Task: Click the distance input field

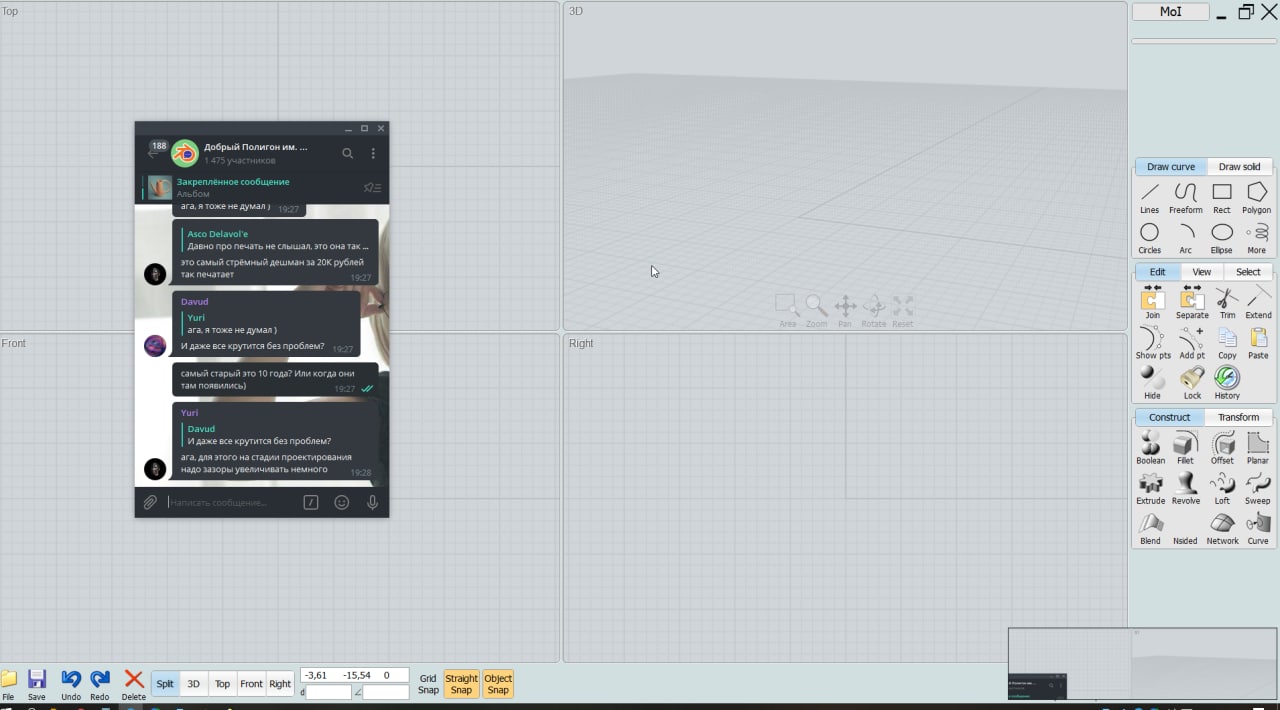Action: pyautogui.click(x=329, y=692)
